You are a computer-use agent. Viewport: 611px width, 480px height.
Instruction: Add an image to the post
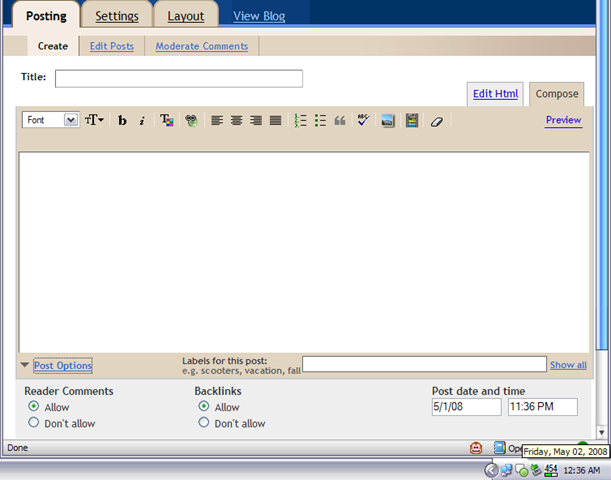(388, 120)
